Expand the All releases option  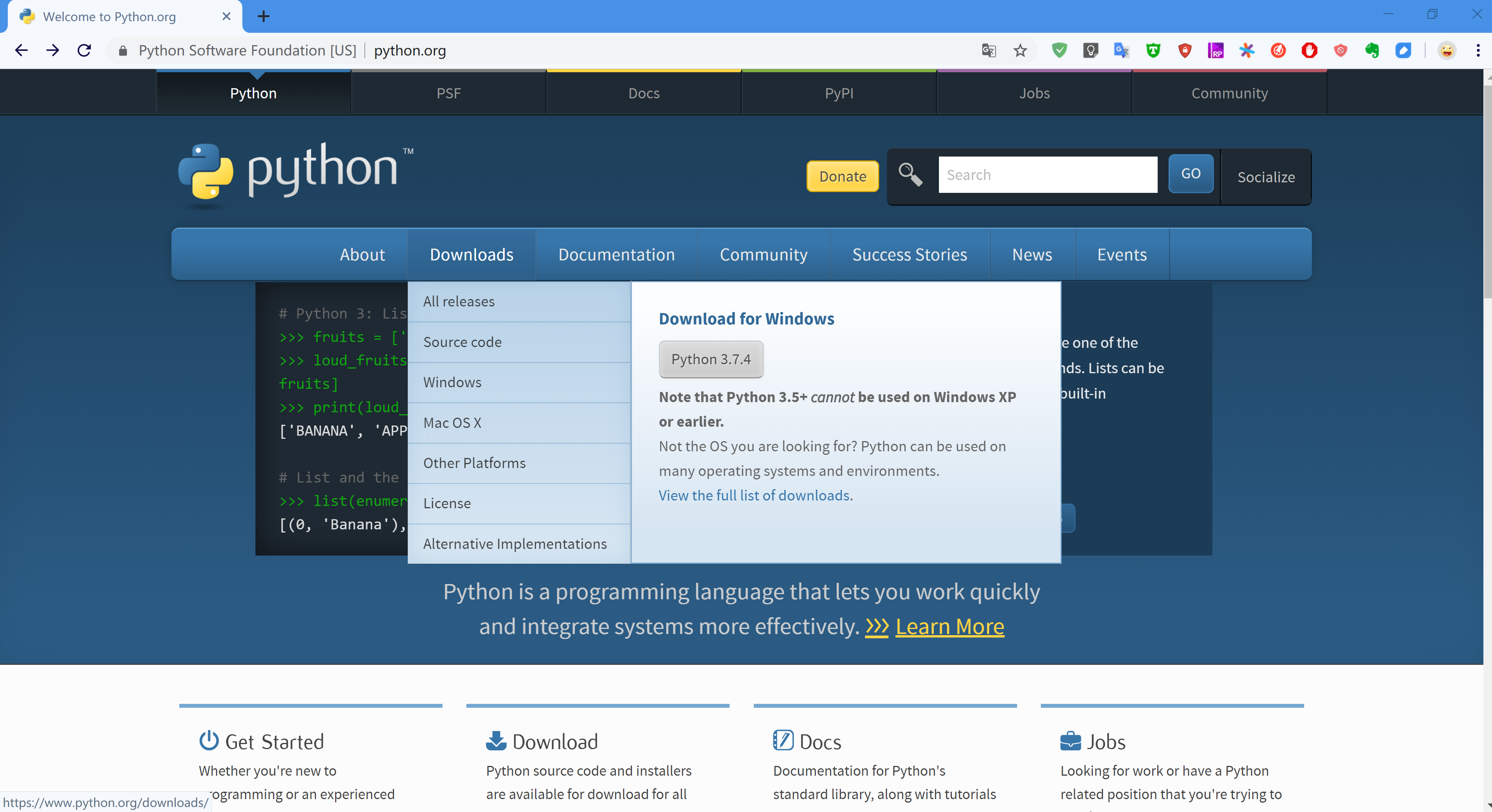coord(458,301)
